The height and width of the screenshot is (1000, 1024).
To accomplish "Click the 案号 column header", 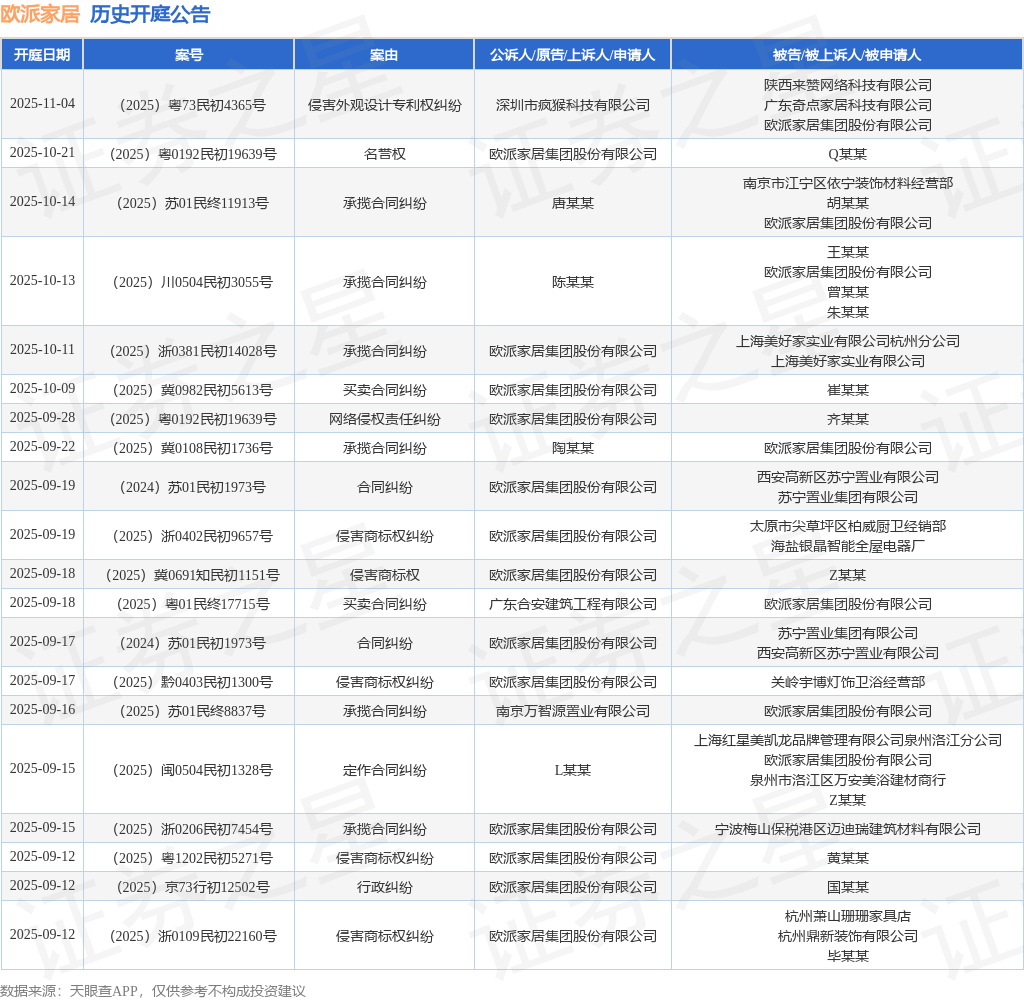I will [x=189, y=55].
